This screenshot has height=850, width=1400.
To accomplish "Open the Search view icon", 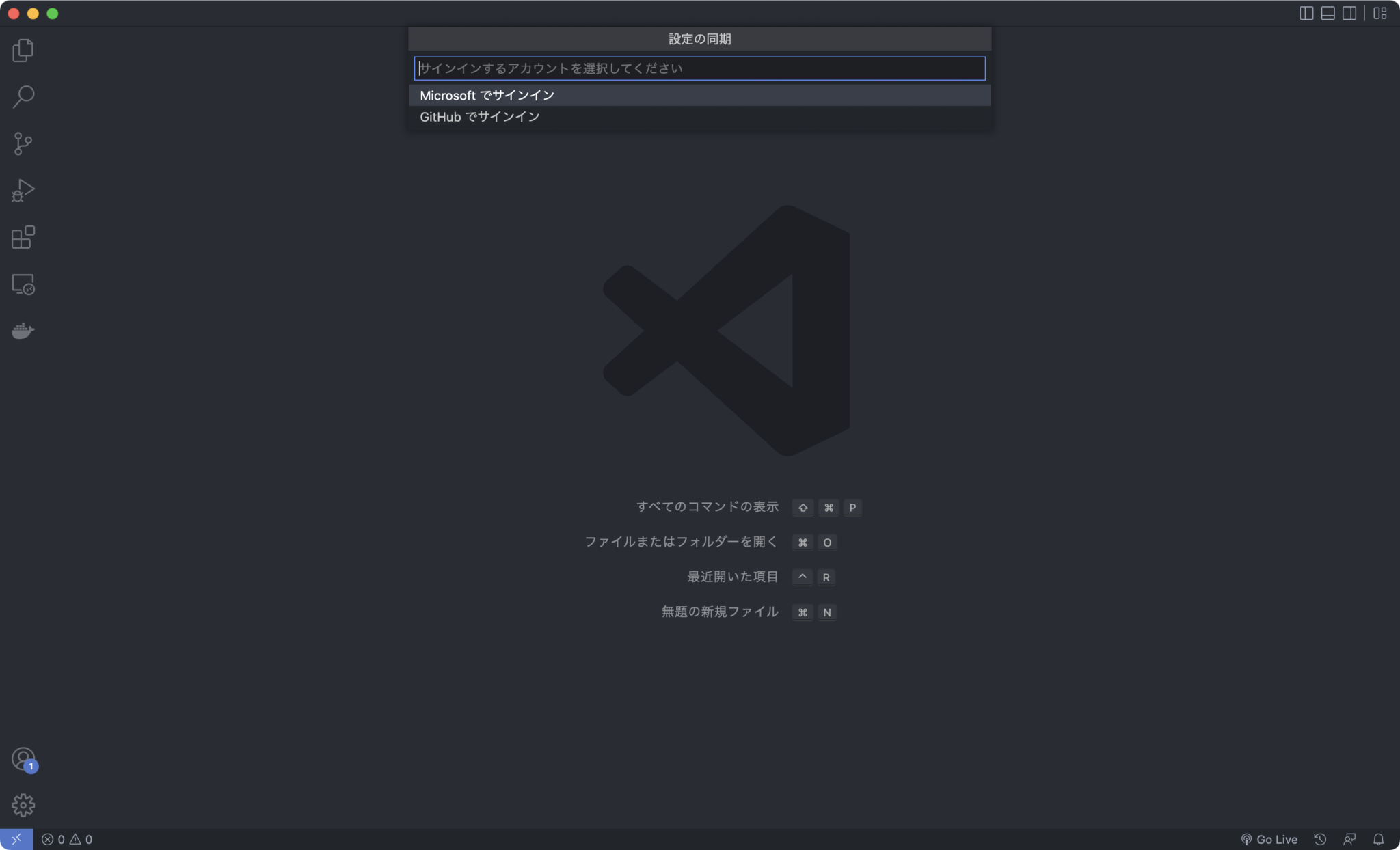I will (x=23, y=96).
